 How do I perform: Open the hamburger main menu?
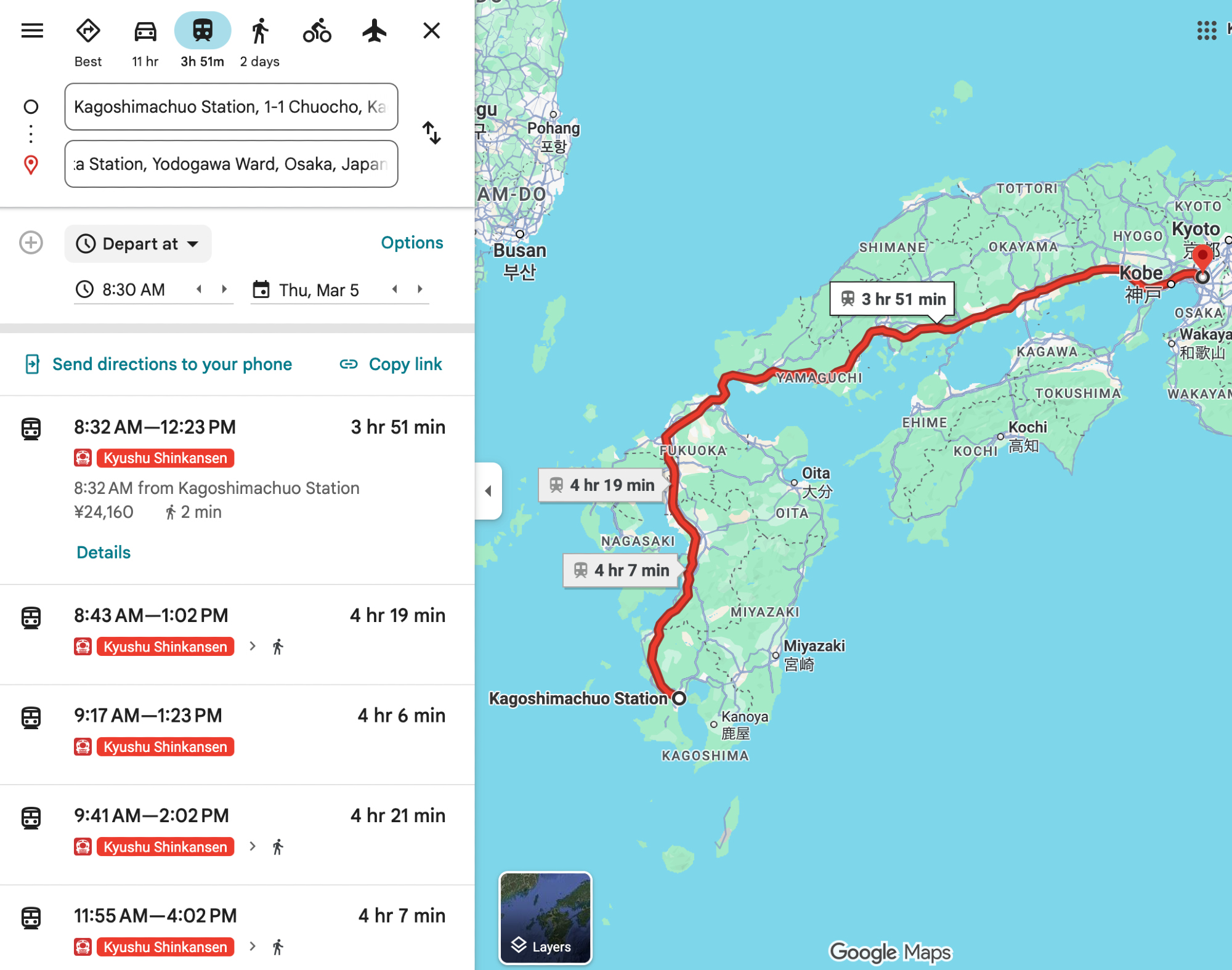[x=32, y=31]
